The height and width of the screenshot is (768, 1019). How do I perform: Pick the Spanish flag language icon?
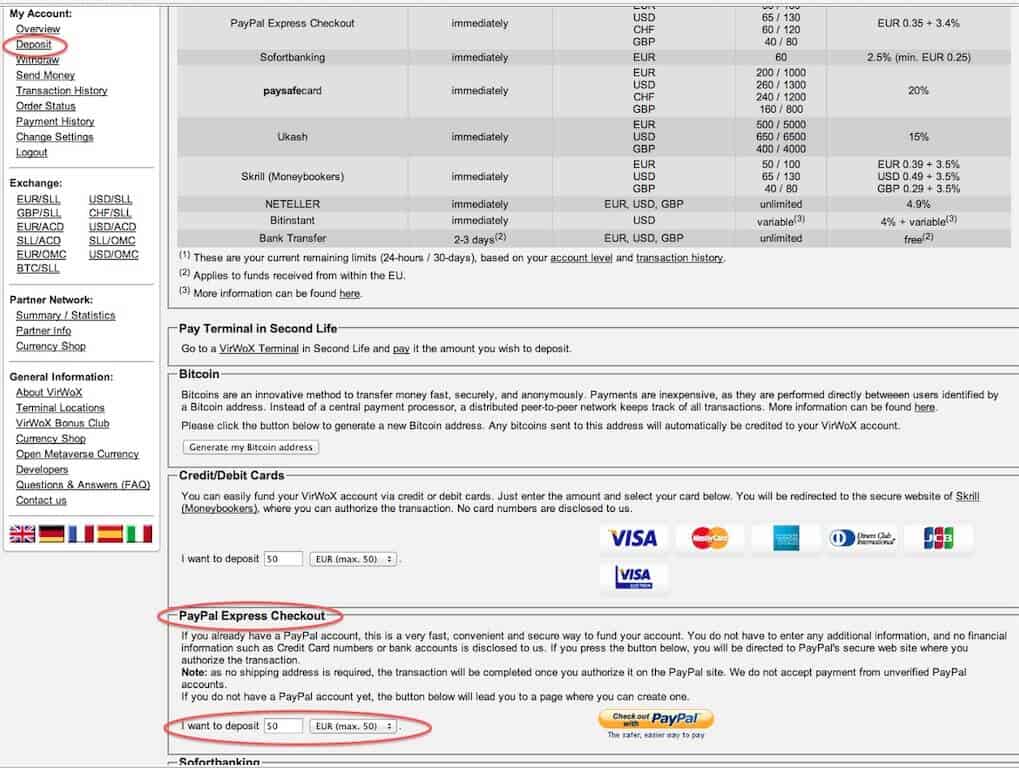[x=110, y=534]
